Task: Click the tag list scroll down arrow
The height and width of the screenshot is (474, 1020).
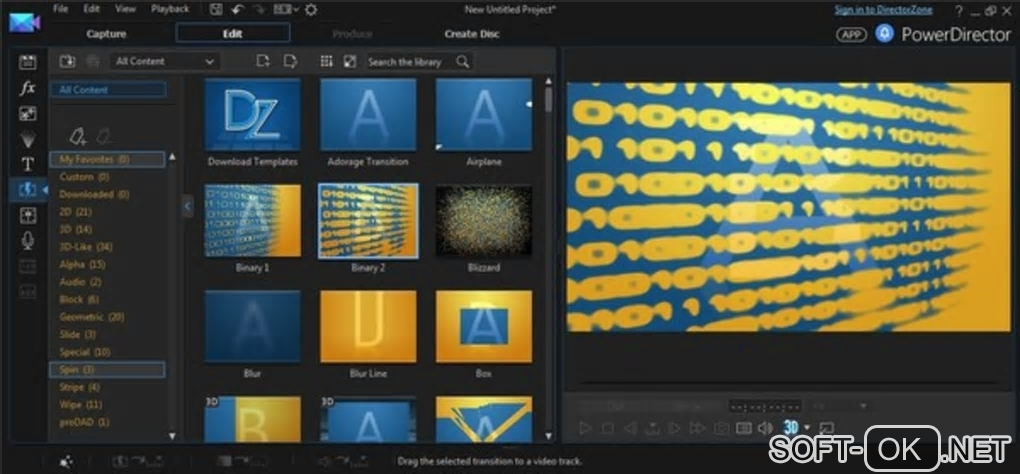Action: (172, 436)
